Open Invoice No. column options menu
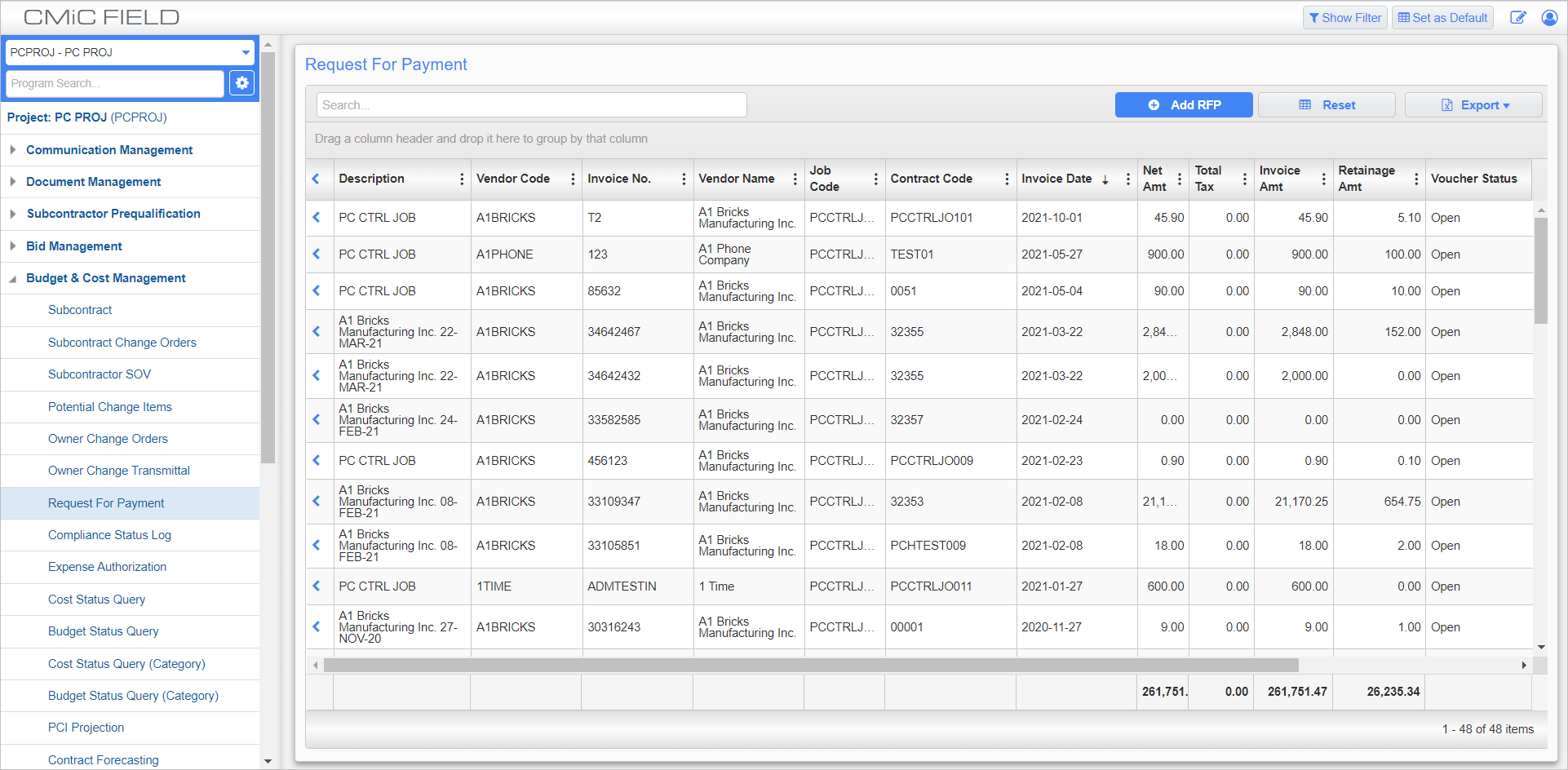Image resolution: width=1568 pixels, height=770 pixels. pyautogui.click(x=684, y=179)
